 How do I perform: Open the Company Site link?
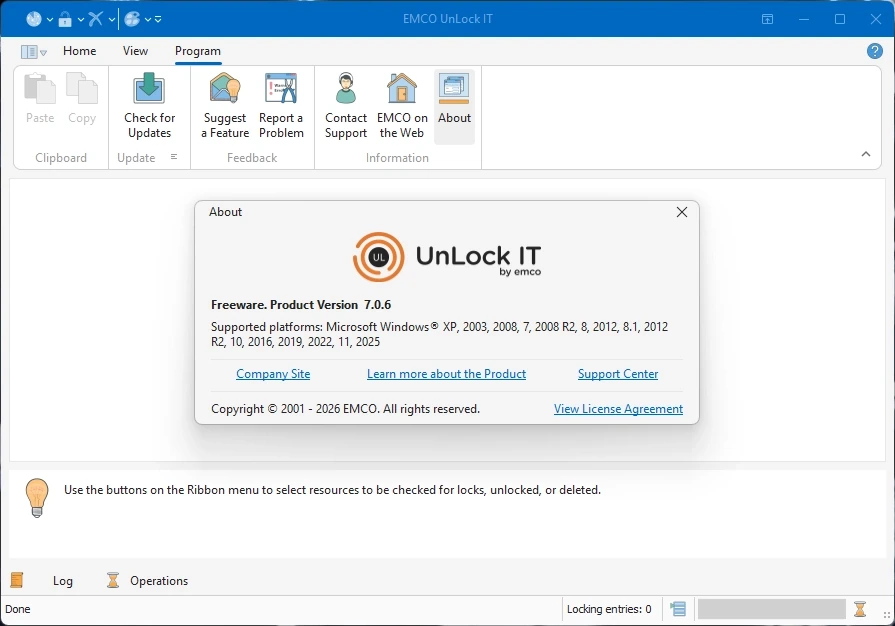coord(273,374)
